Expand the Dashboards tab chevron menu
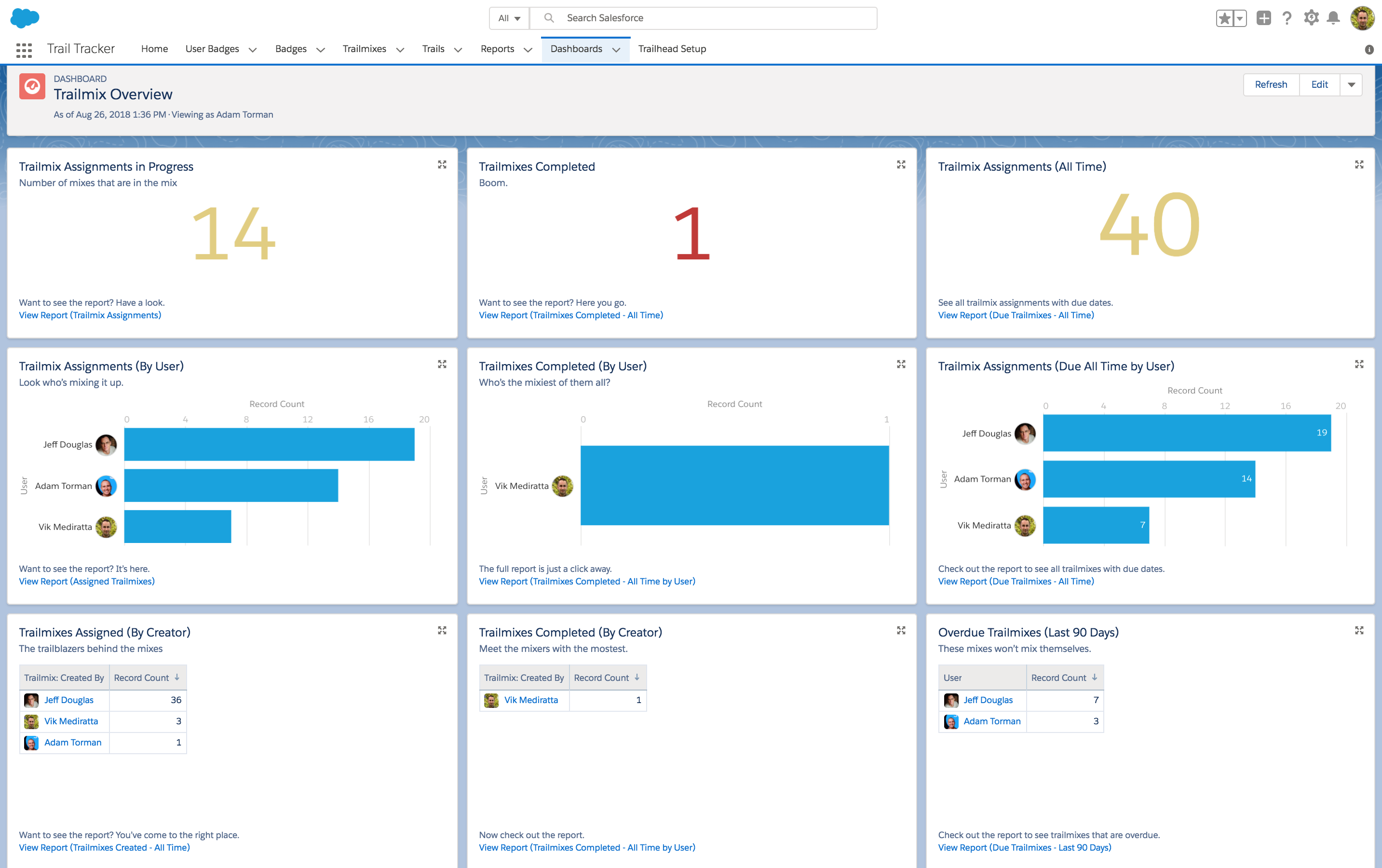This screenshot has width=1382, height=868. 616,50
